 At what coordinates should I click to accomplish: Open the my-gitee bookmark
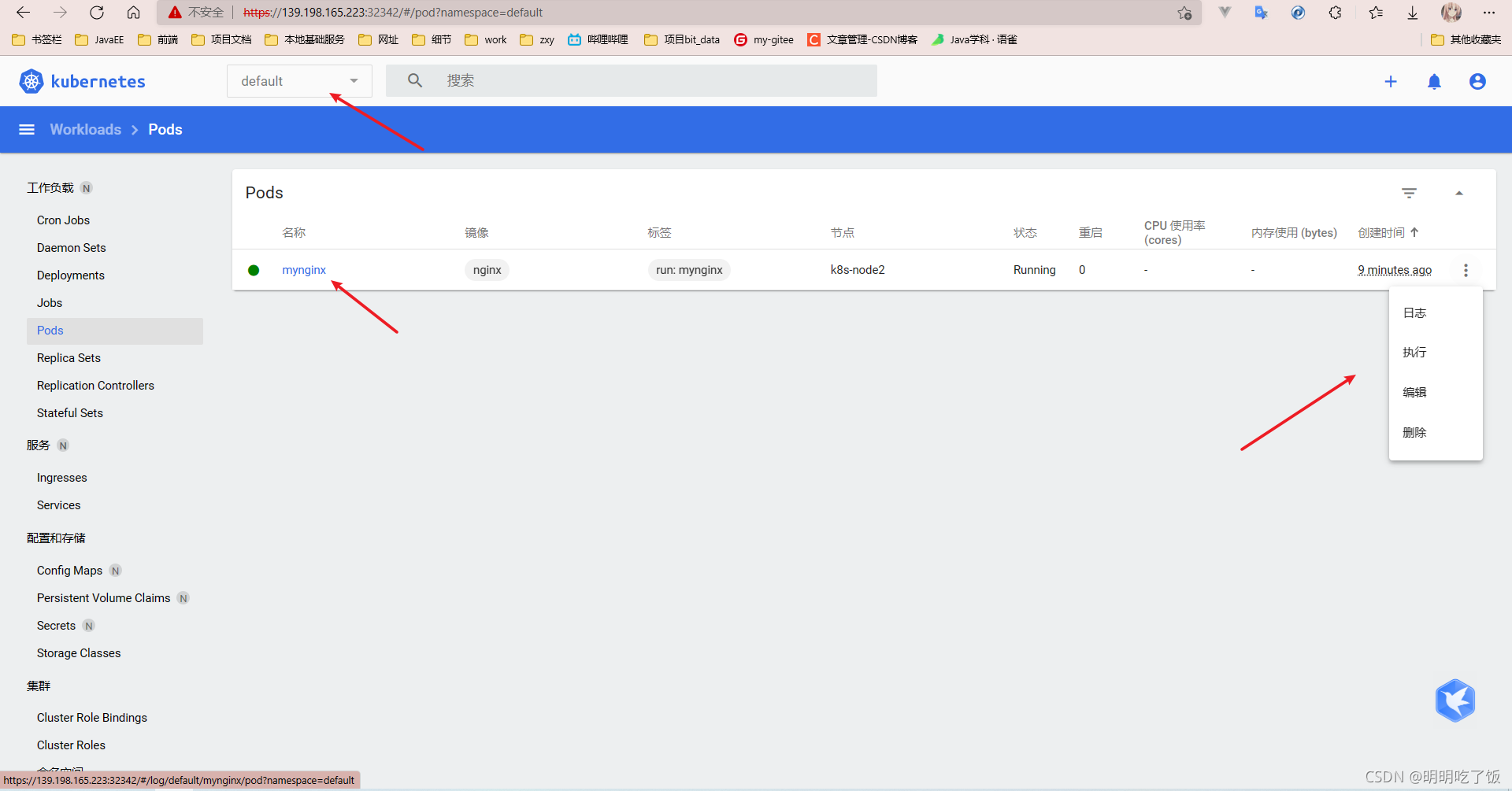tap(764, 39)
